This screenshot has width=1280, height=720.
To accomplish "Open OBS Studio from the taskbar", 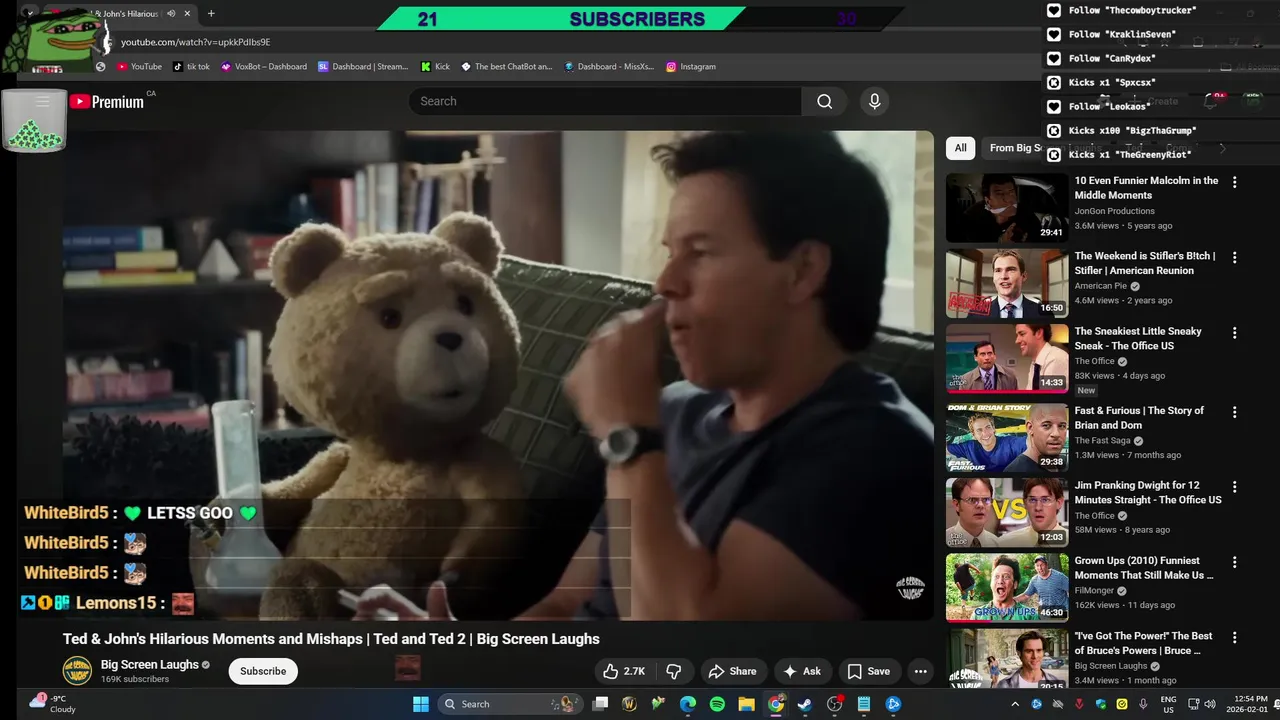I will [x=835, y=704].
